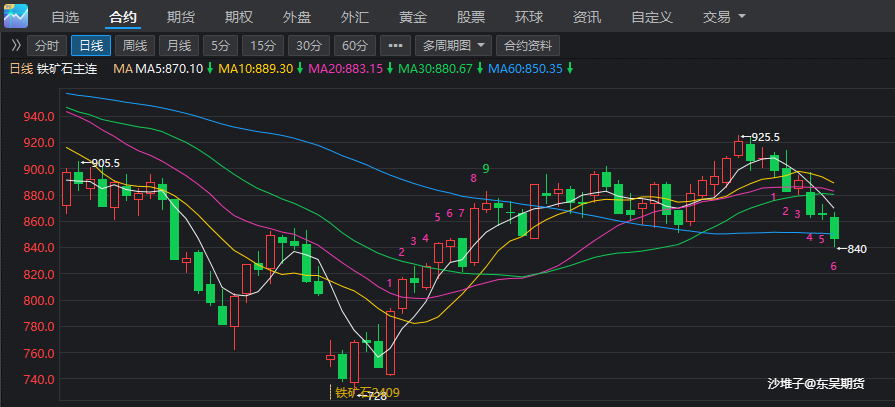This screenshot has width=895, height=407.
Task: Switch chart to 月线 monthly period
Action: point(179,45)
